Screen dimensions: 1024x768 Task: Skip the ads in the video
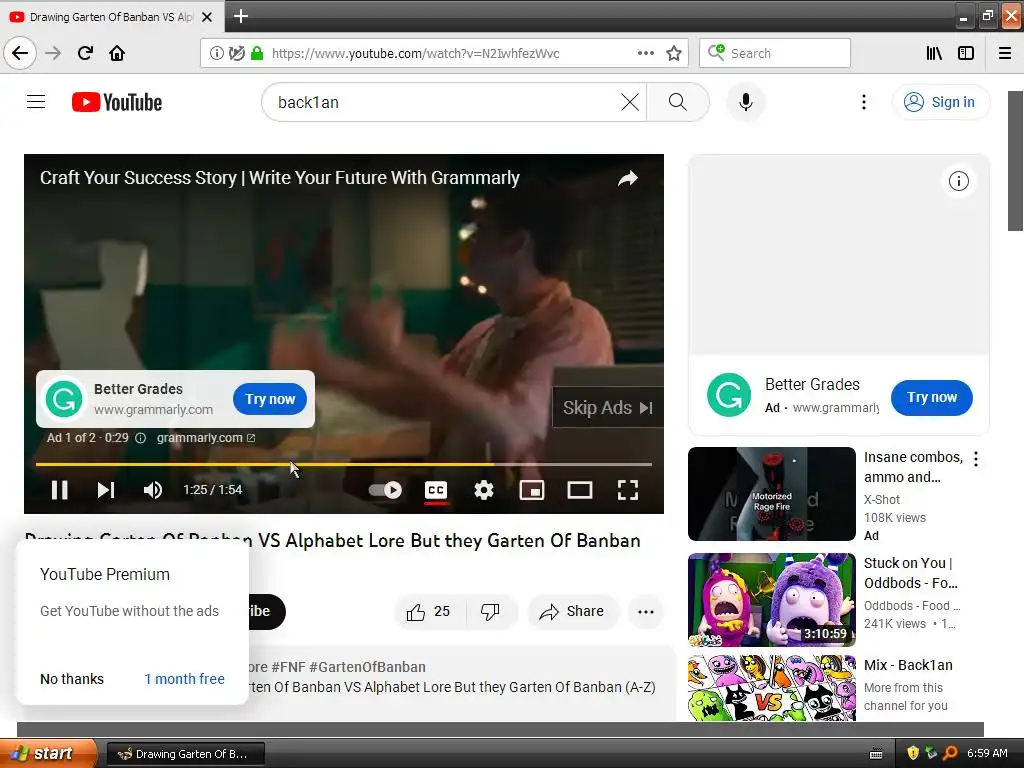607,408
